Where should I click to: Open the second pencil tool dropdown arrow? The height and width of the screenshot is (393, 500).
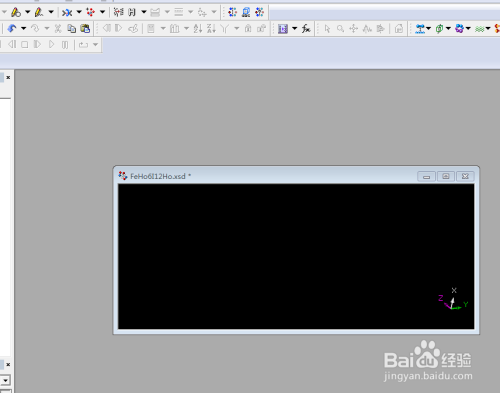[51, 12]
